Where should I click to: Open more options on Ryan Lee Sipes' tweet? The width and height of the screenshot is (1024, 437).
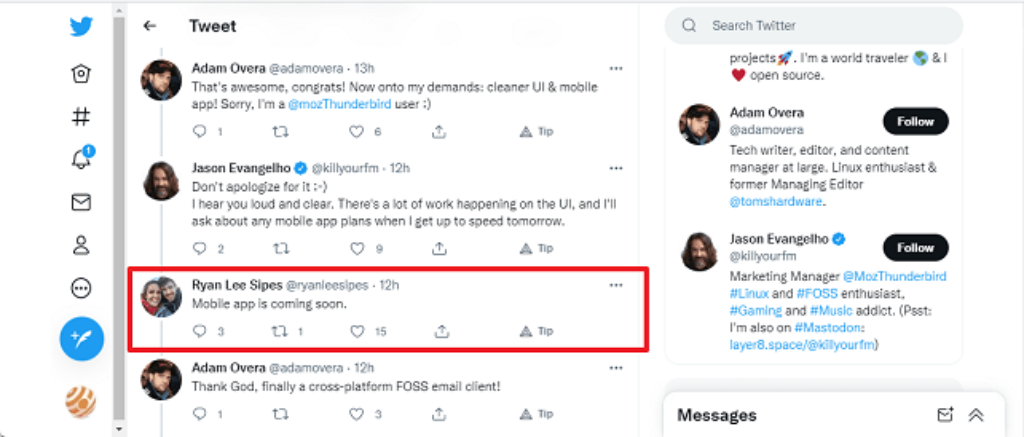pos(616,285)
